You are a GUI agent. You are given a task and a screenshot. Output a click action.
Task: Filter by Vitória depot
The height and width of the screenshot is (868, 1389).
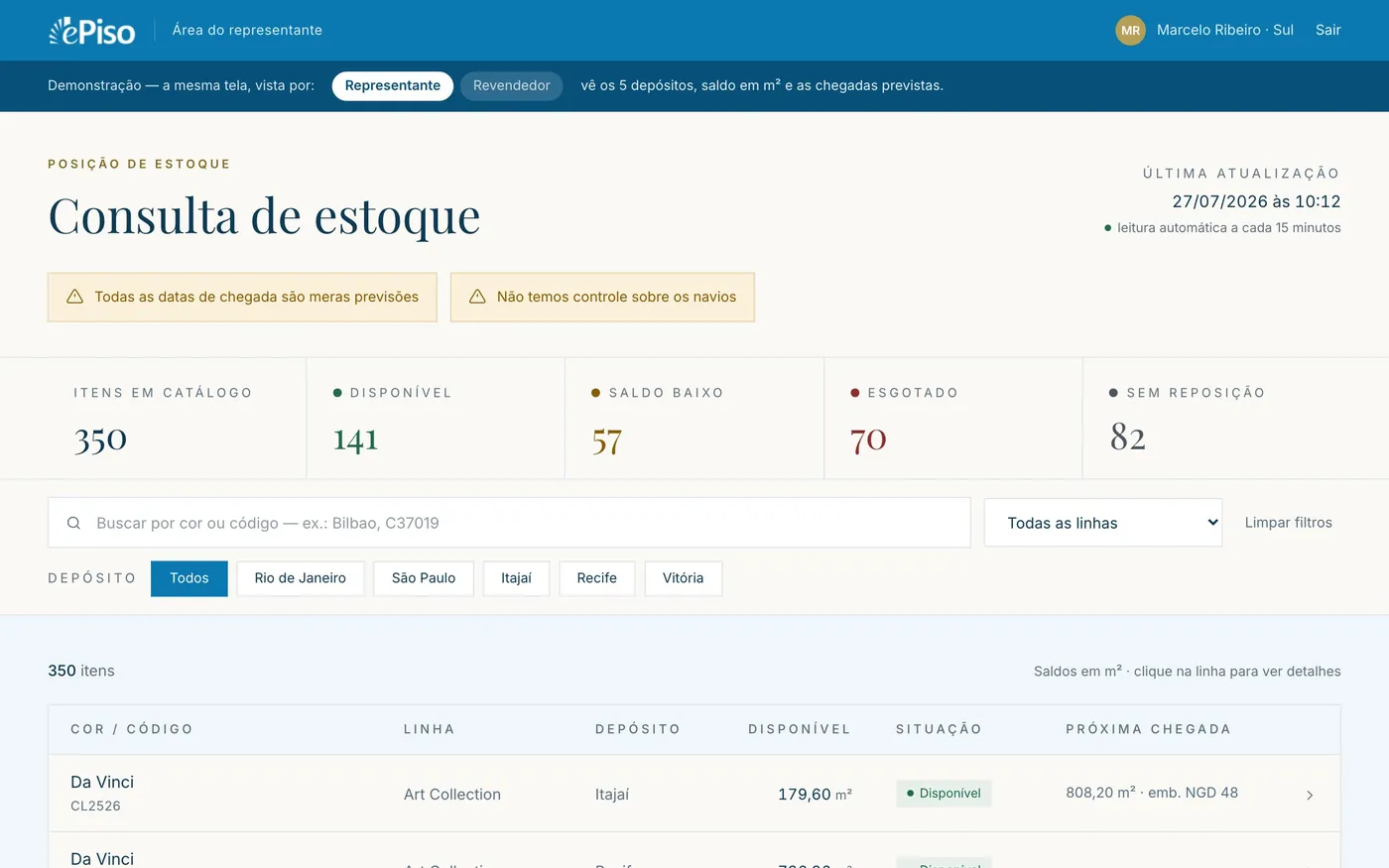684,578
